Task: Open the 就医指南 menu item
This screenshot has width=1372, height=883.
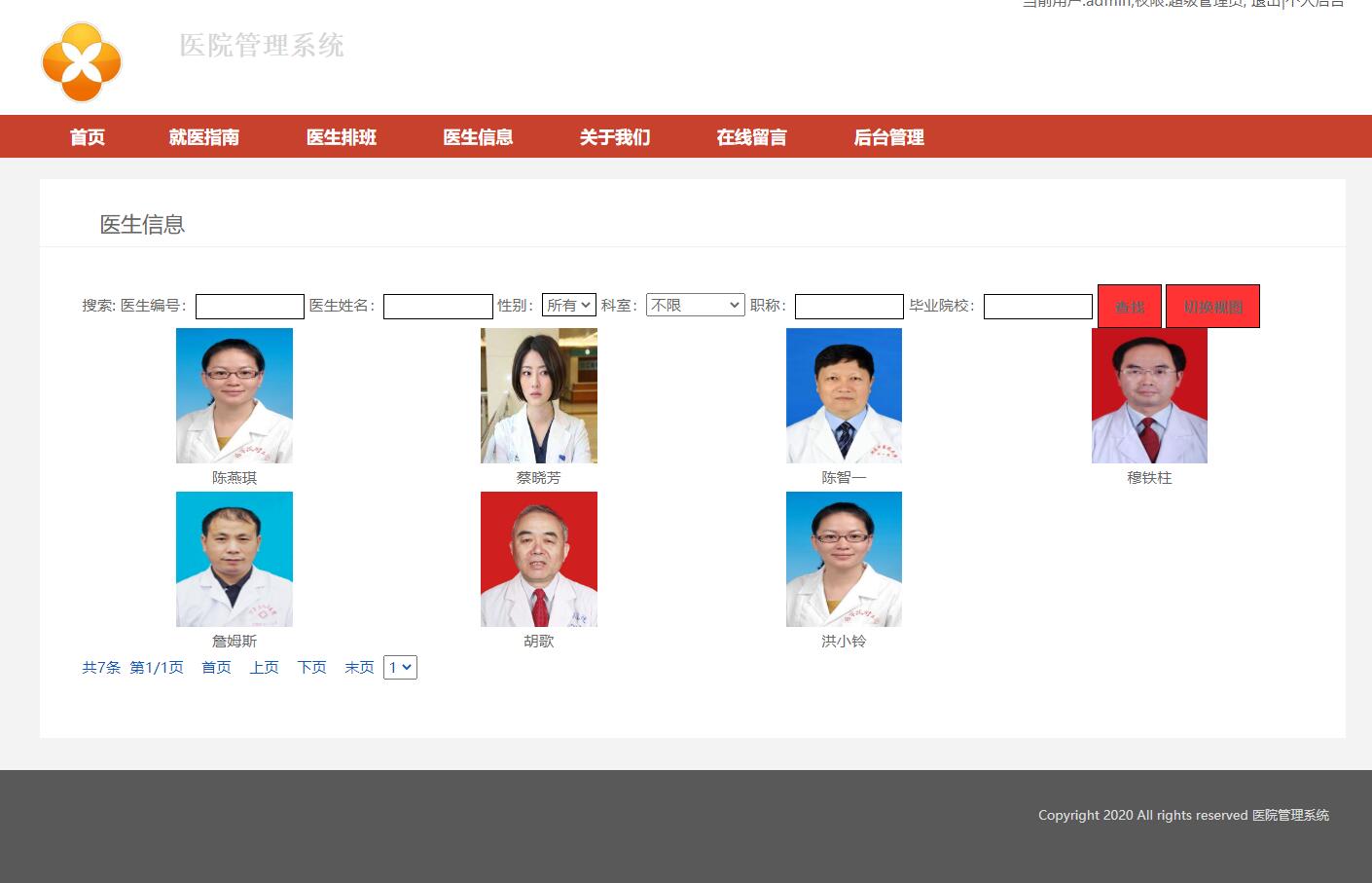Action: point(202,137)
